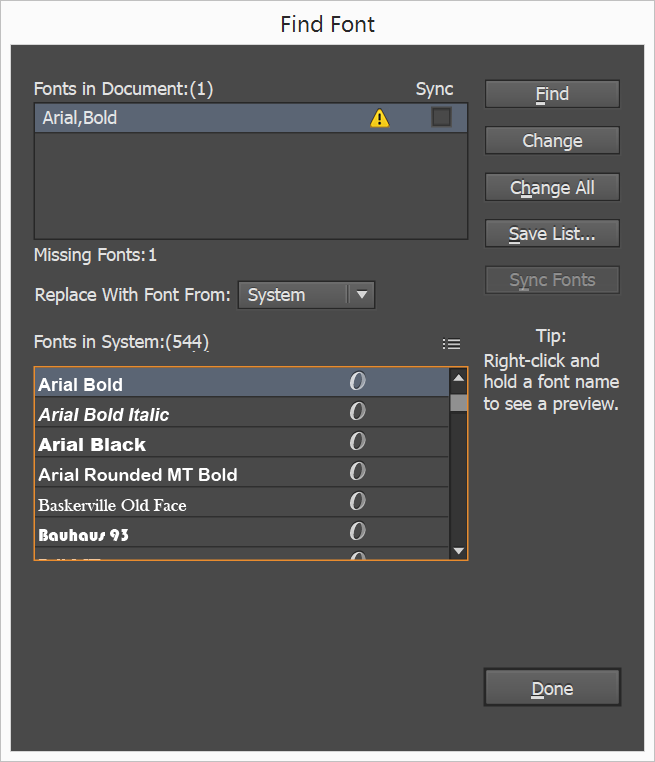Image resolution: width=655 pixels, height=762 pixels.
Task: Enable Sync checkbox for Arial,Bold
Action: (x=441, y=118)
